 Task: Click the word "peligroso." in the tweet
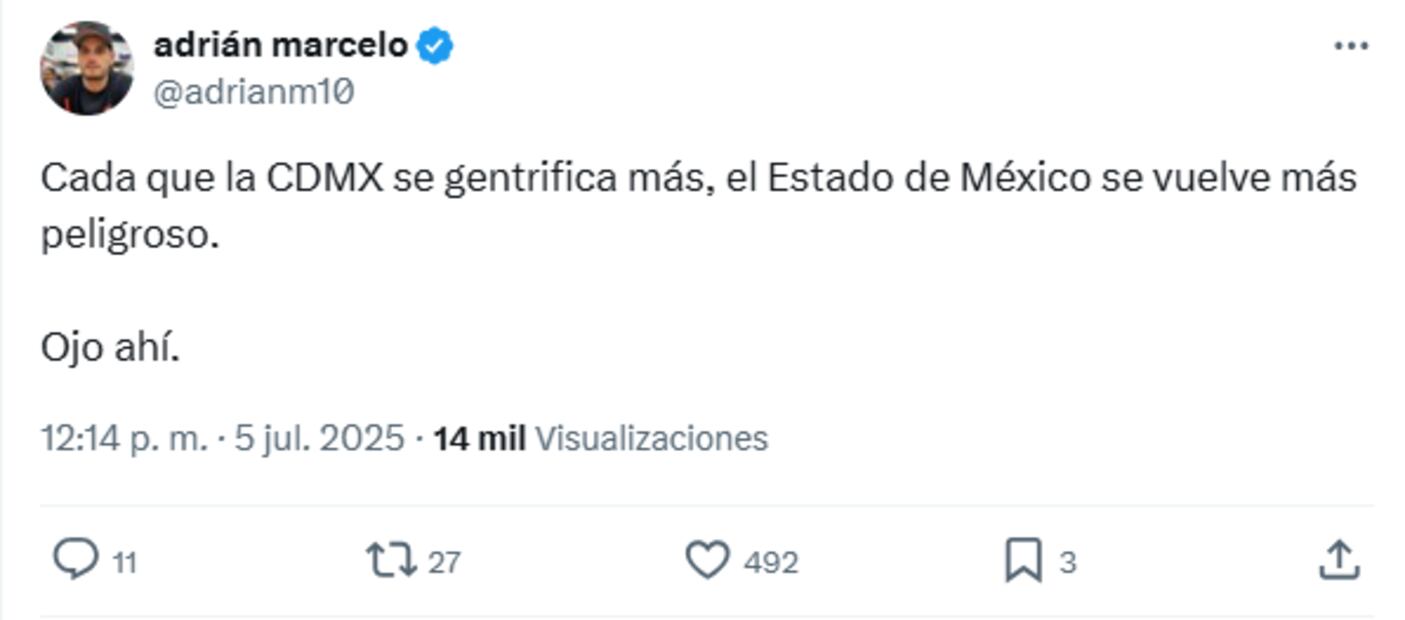(130, 236)
